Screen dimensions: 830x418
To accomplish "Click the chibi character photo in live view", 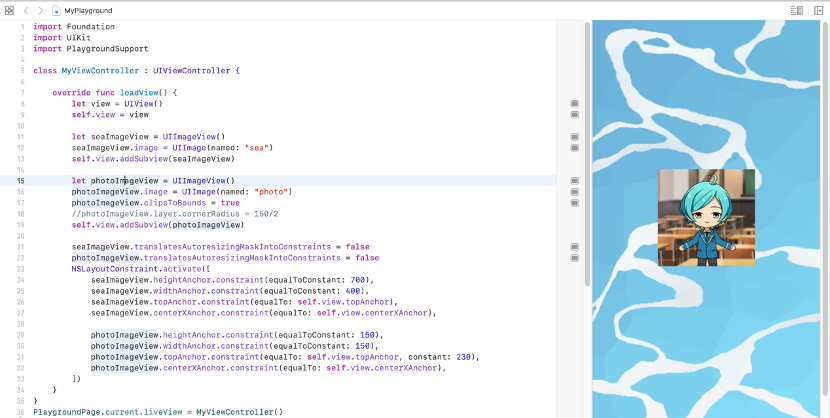I will [706, 217].
